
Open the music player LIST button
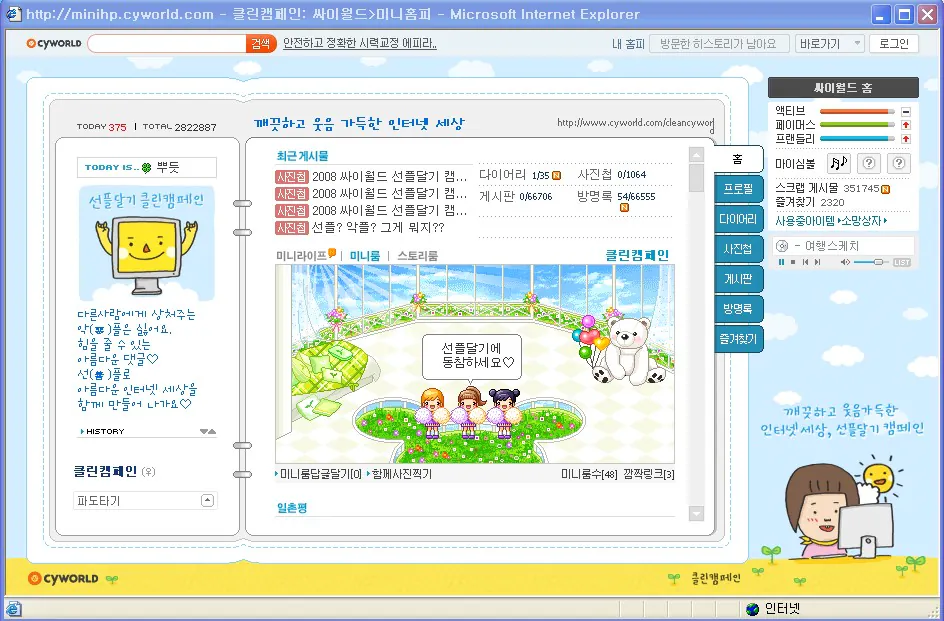(902, 262)
